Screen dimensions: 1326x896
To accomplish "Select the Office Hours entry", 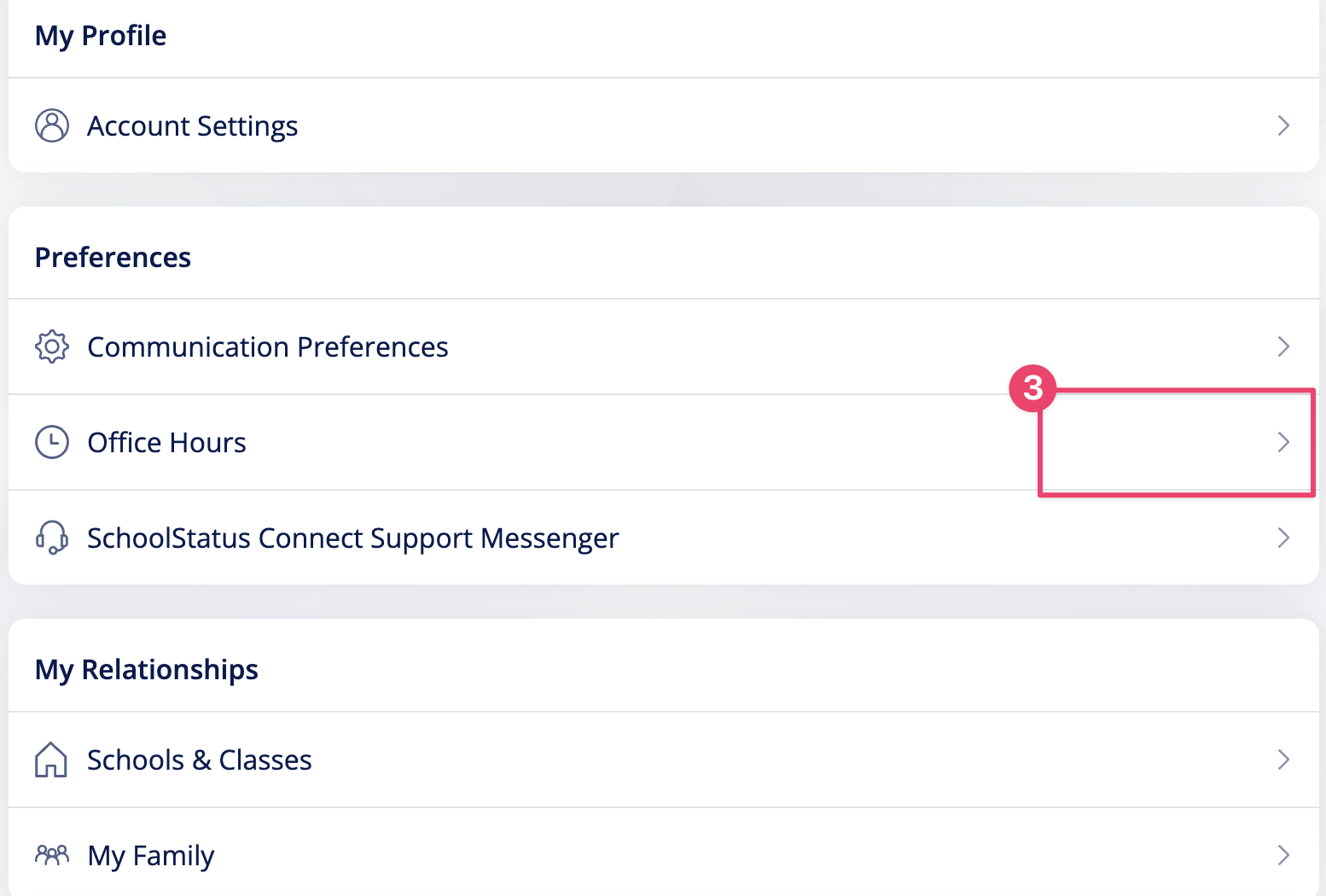I will [664, 442].
